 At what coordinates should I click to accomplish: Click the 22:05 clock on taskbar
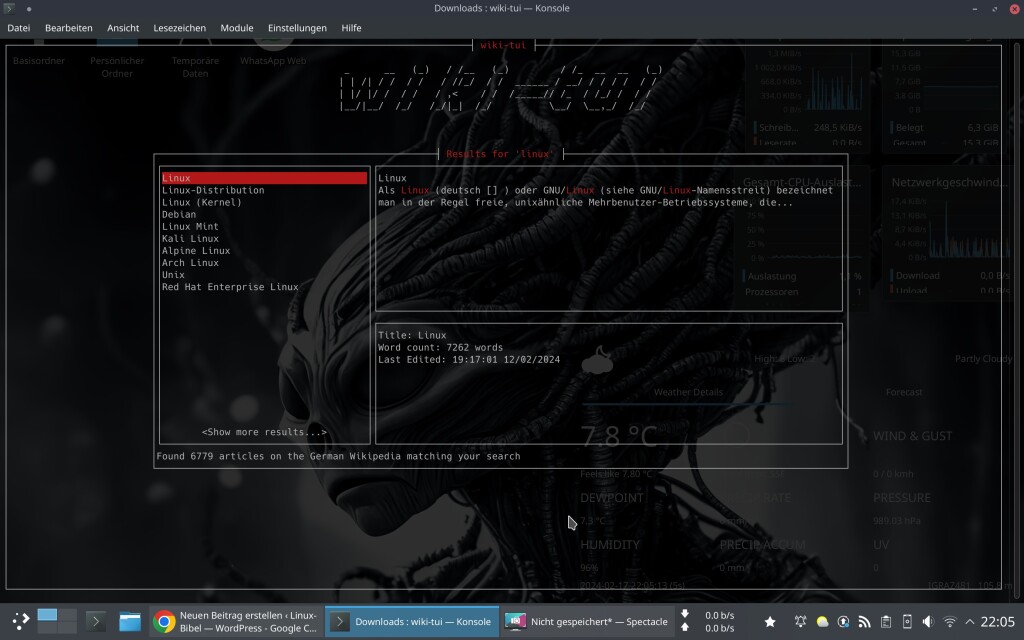(997, 622)
